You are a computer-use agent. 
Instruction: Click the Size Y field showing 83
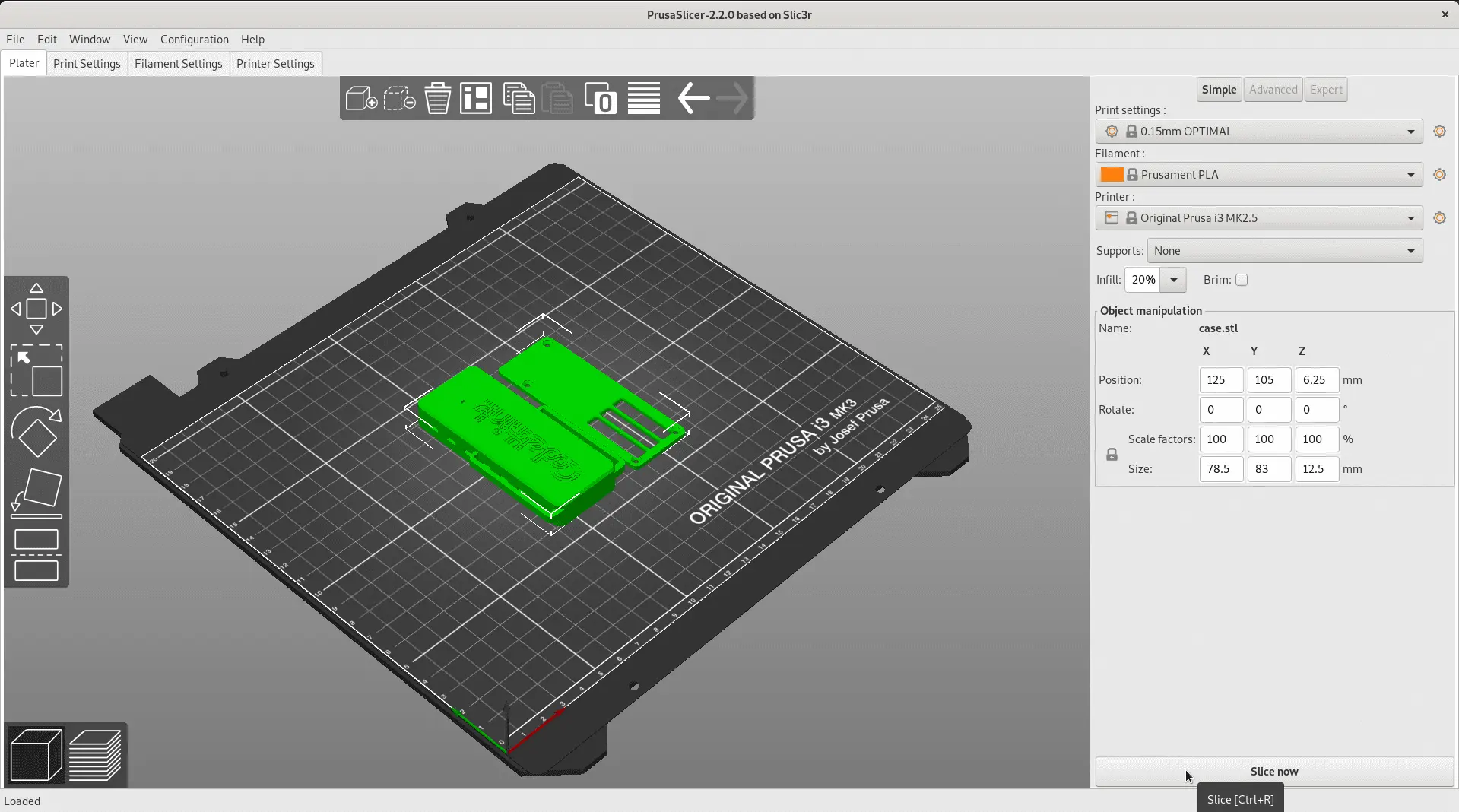(1269, 469)
